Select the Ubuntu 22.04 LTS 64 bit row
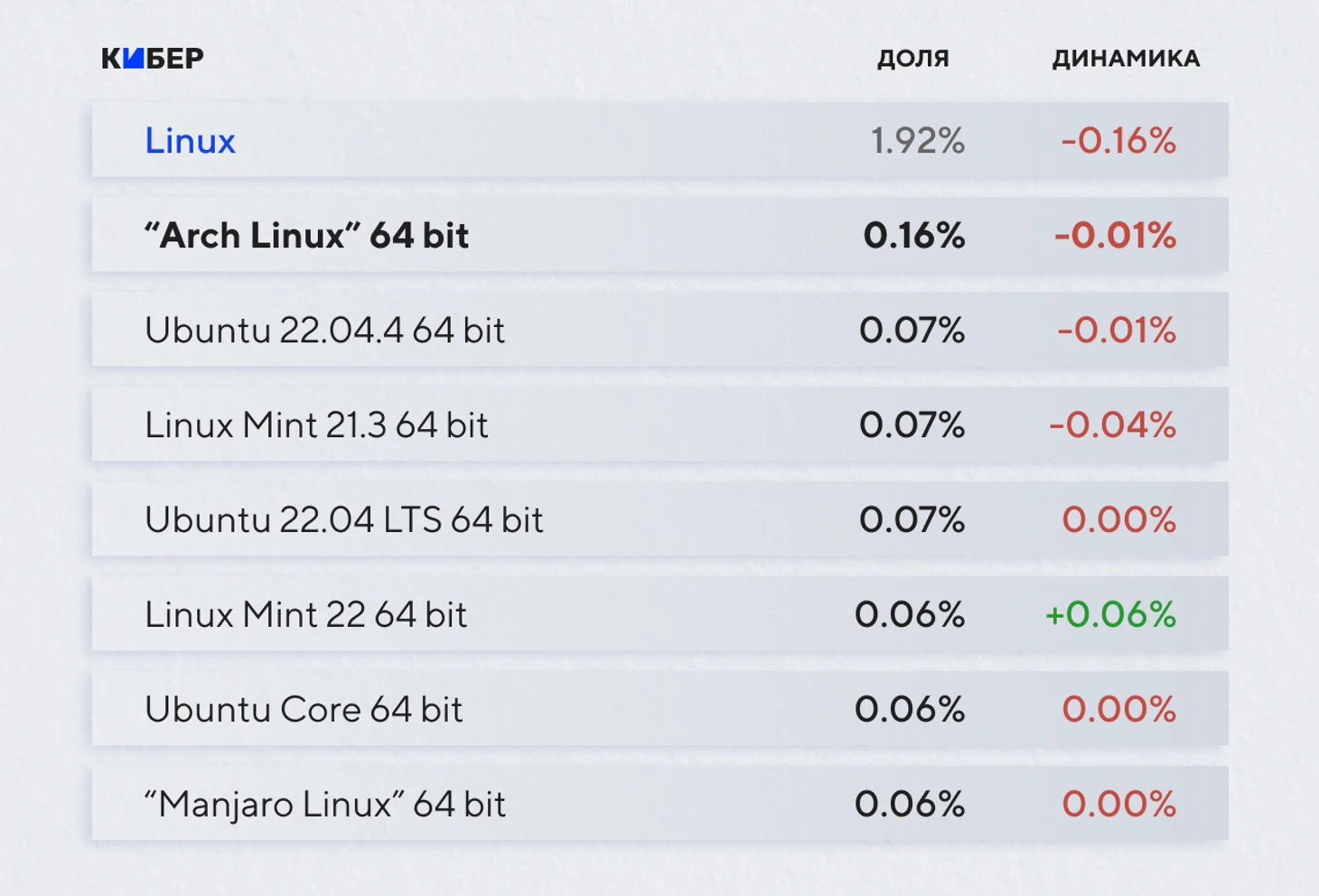Viewport: 1319px width, 896px height. click(x=659, y=519)
